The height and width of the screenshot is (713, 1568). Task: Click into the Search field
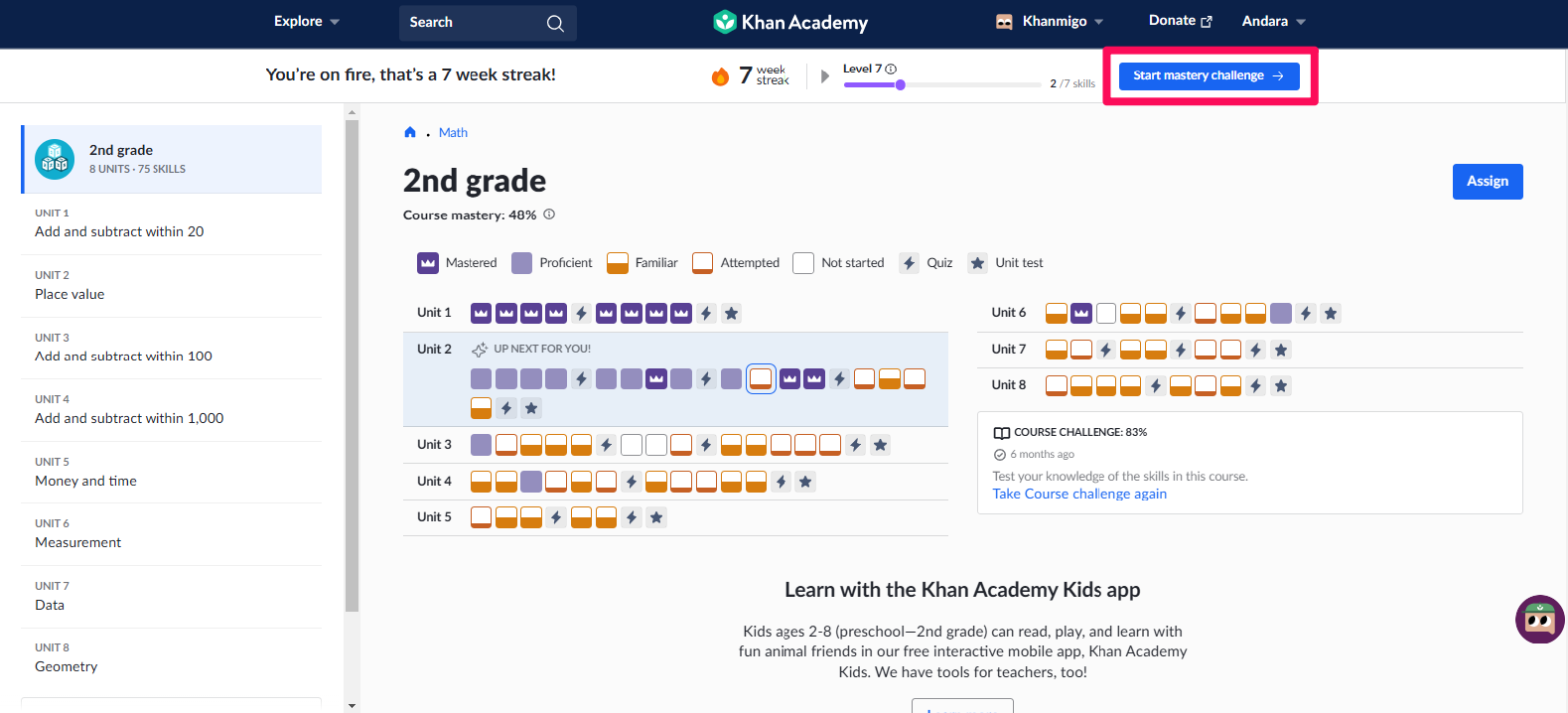(488, 23)
